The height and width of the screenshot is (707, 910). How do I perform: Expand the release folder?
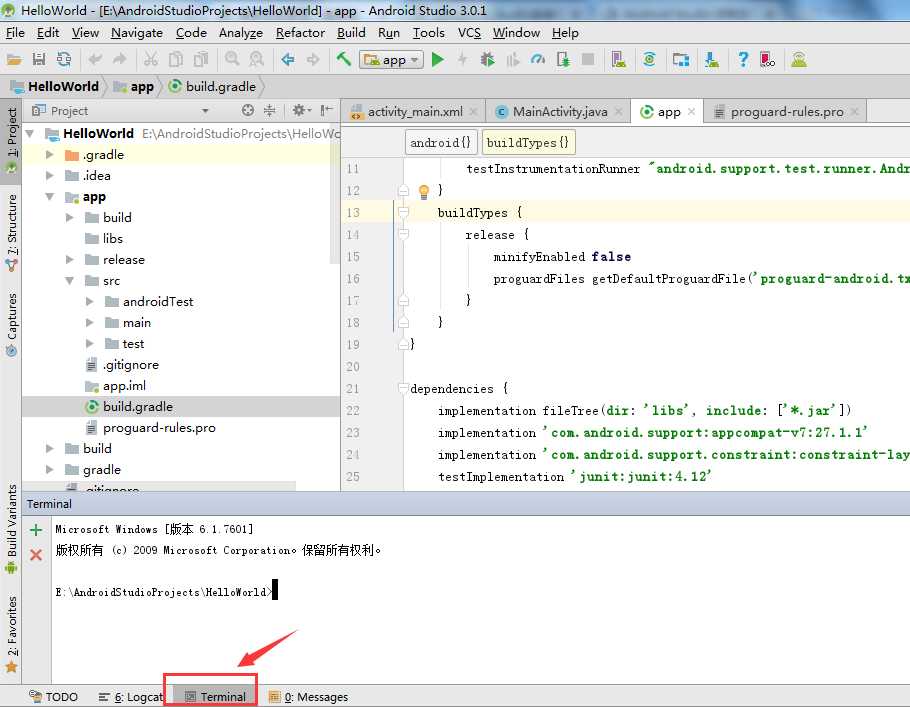(x=70, y=259)
